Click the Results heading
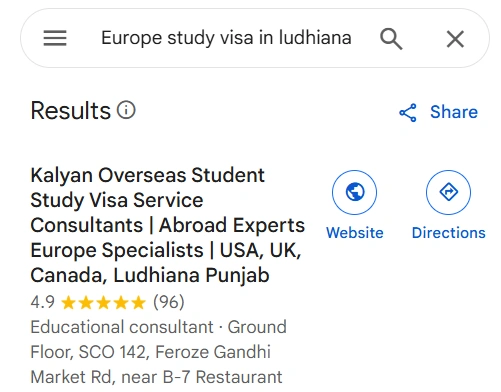Viewport: 501px width, 392px height. 70,110
